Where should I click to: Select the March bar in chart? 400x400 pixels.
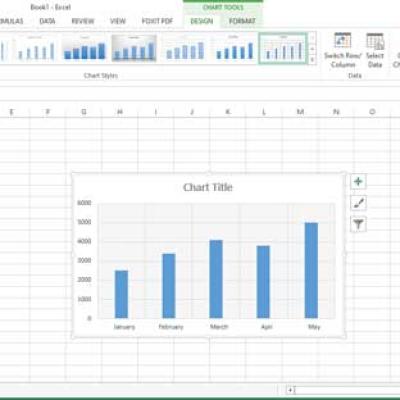coord(216,279)
